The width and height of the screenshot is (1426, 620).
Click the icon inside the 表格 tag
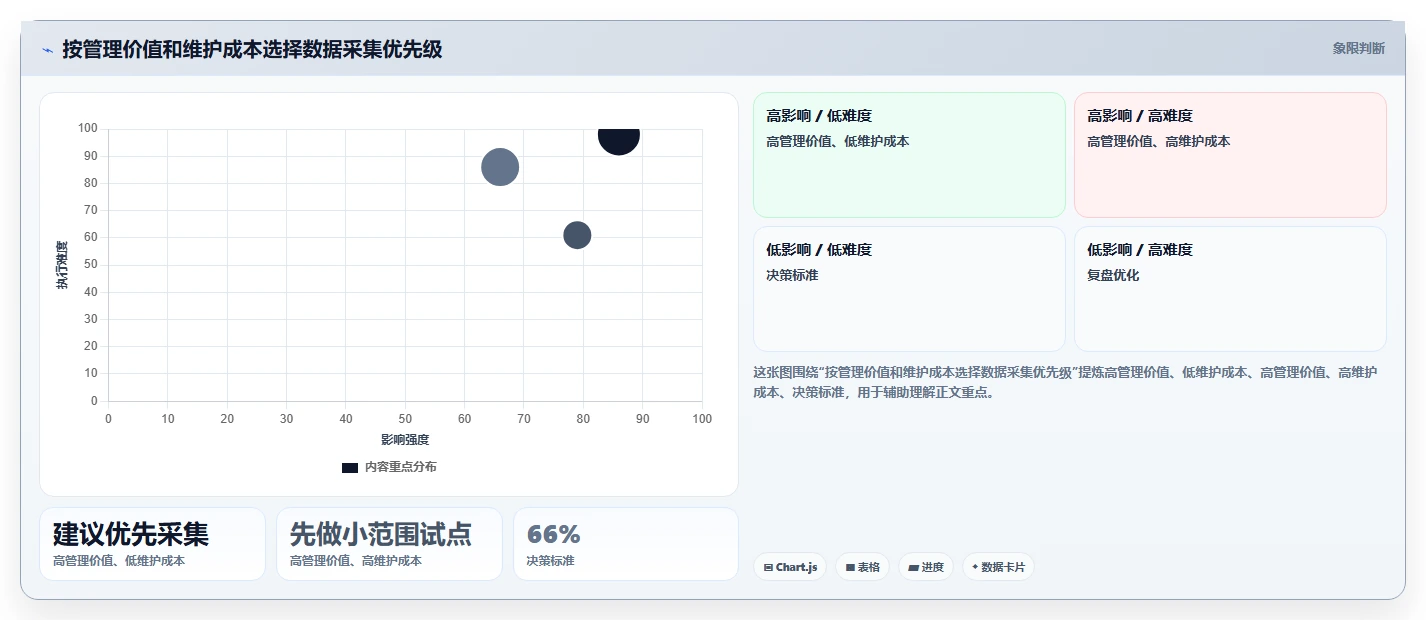[850, 567]
